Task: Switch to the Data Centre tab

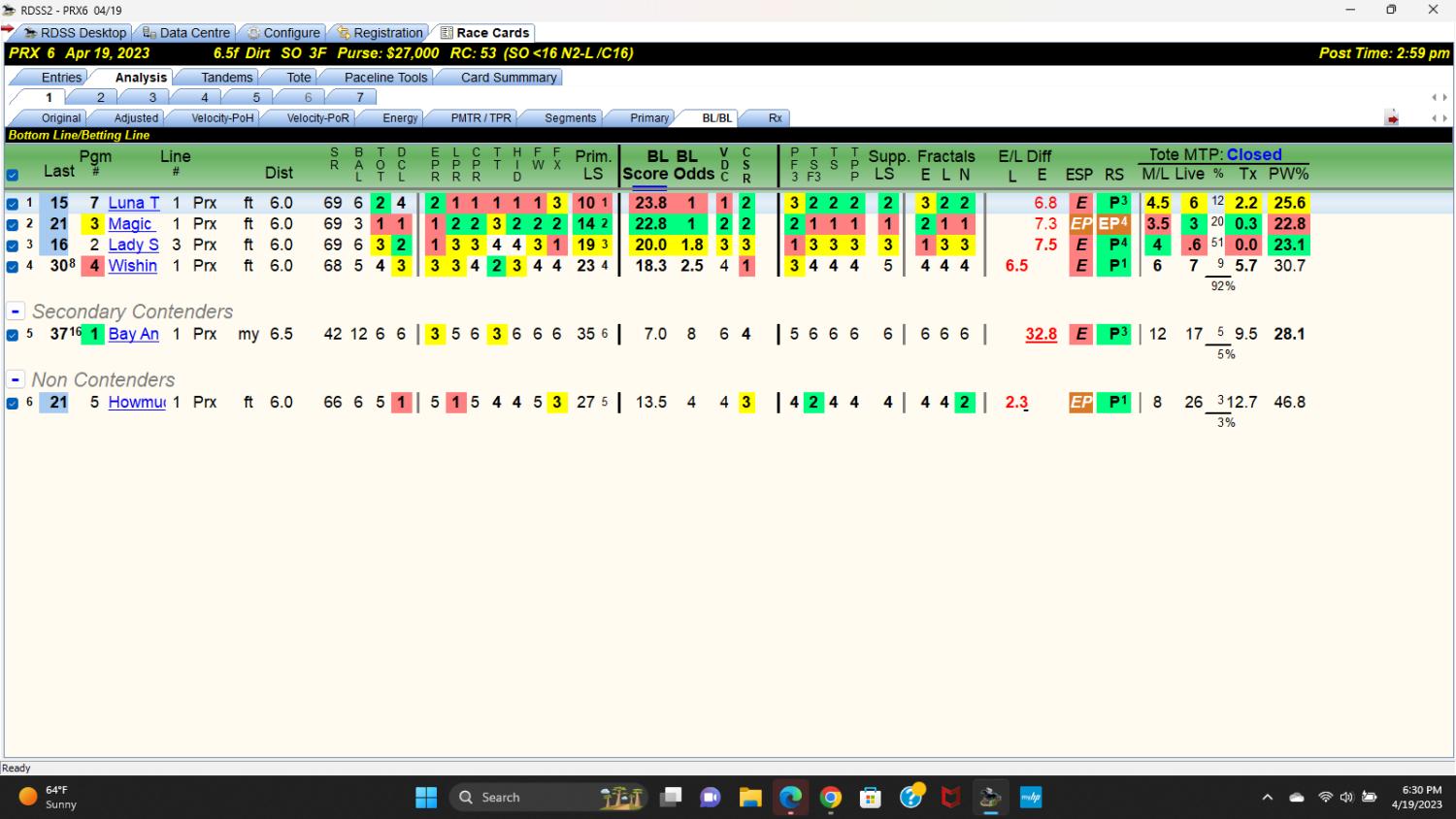Action: [x=186, y=32]
